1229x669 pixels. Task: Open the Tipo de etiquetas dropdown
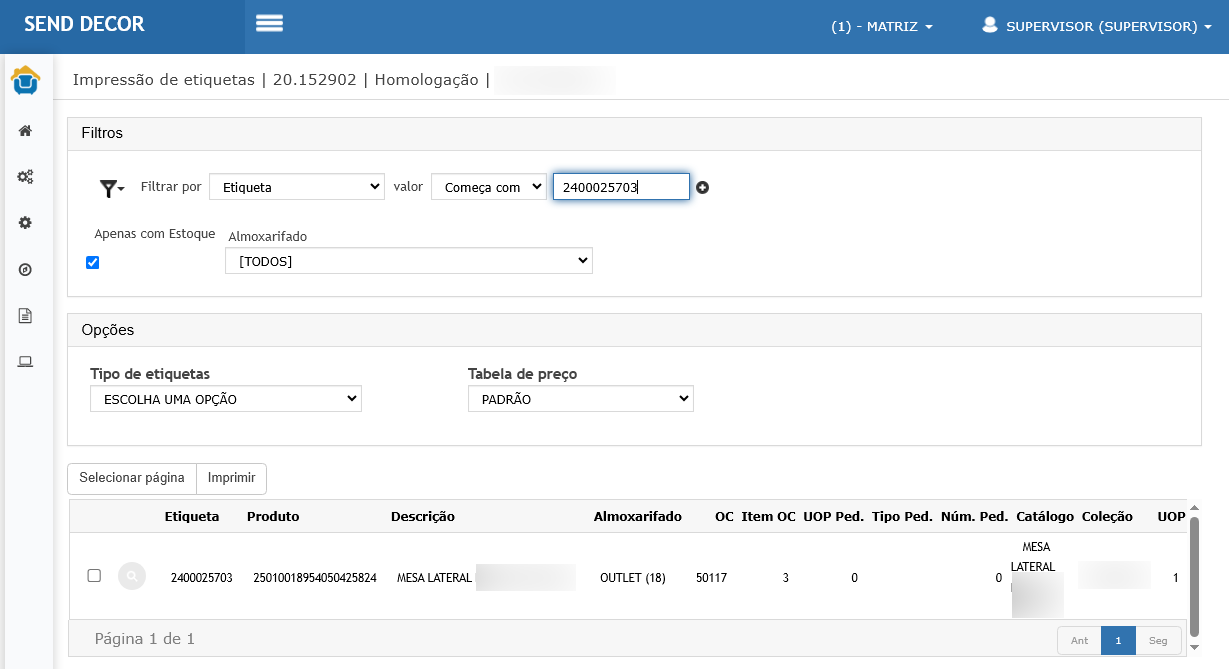pos(226,399)
